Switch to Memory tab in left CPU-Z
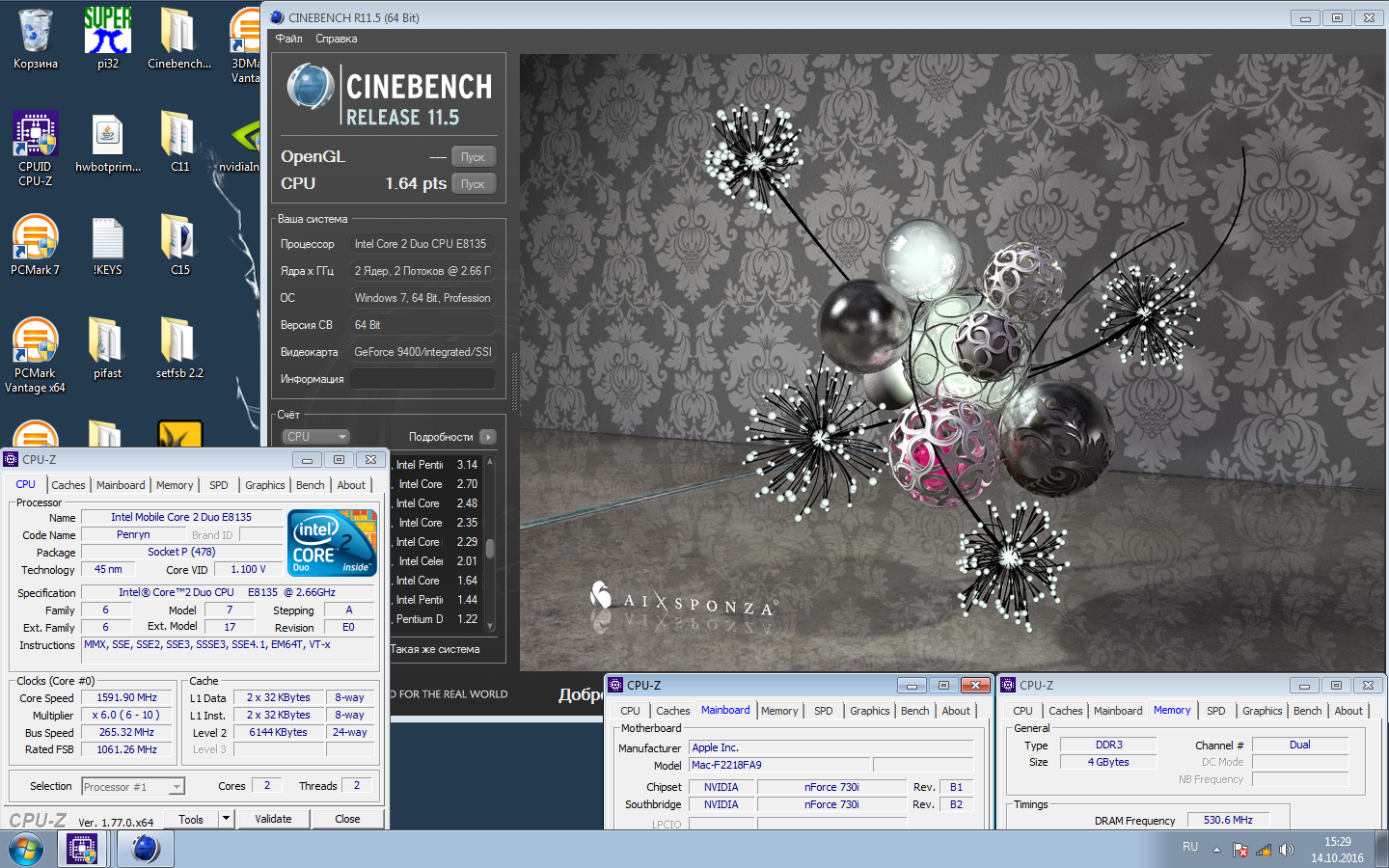1389x868 pixels. click(175, 485)
